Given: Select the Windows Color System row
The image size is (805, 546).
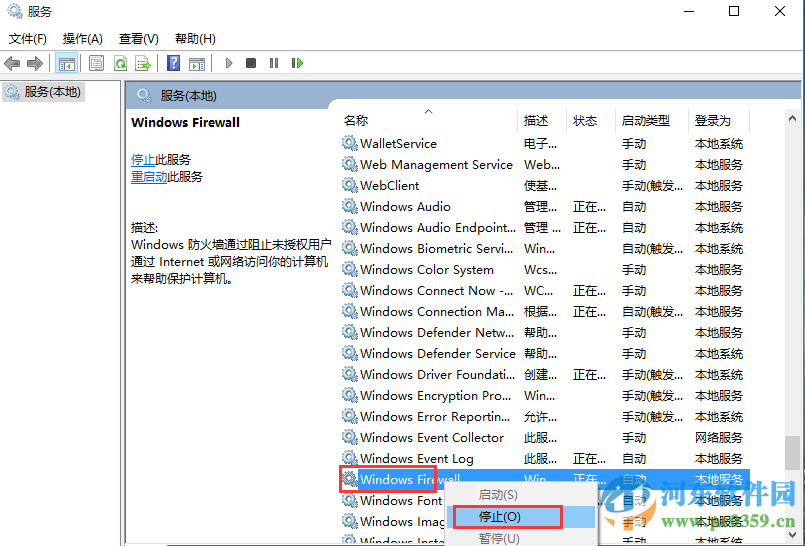Looking at the screenshot, I should coord(544,270).
